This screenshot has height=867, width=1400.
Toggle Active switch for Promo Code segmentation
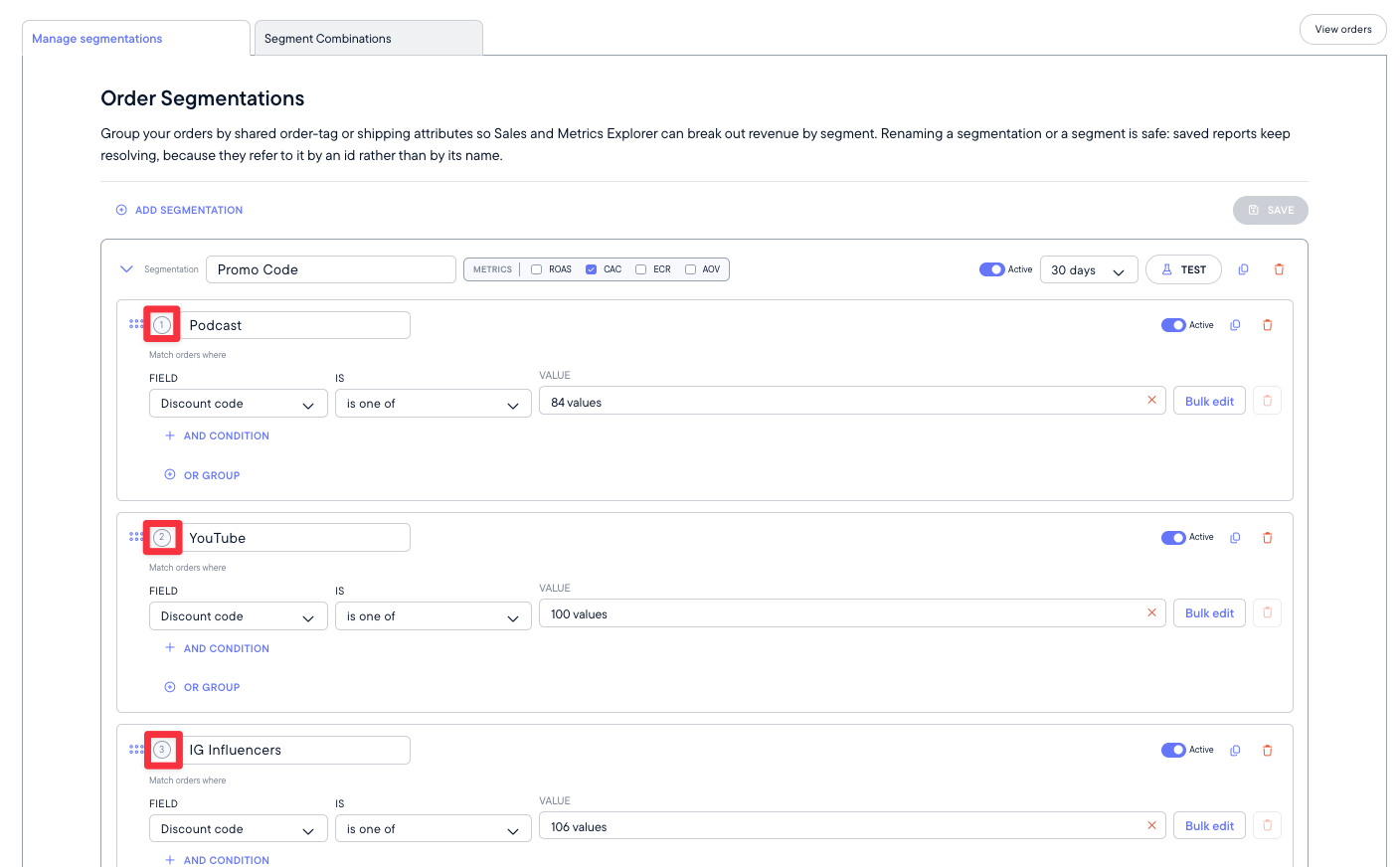(991, 269)
